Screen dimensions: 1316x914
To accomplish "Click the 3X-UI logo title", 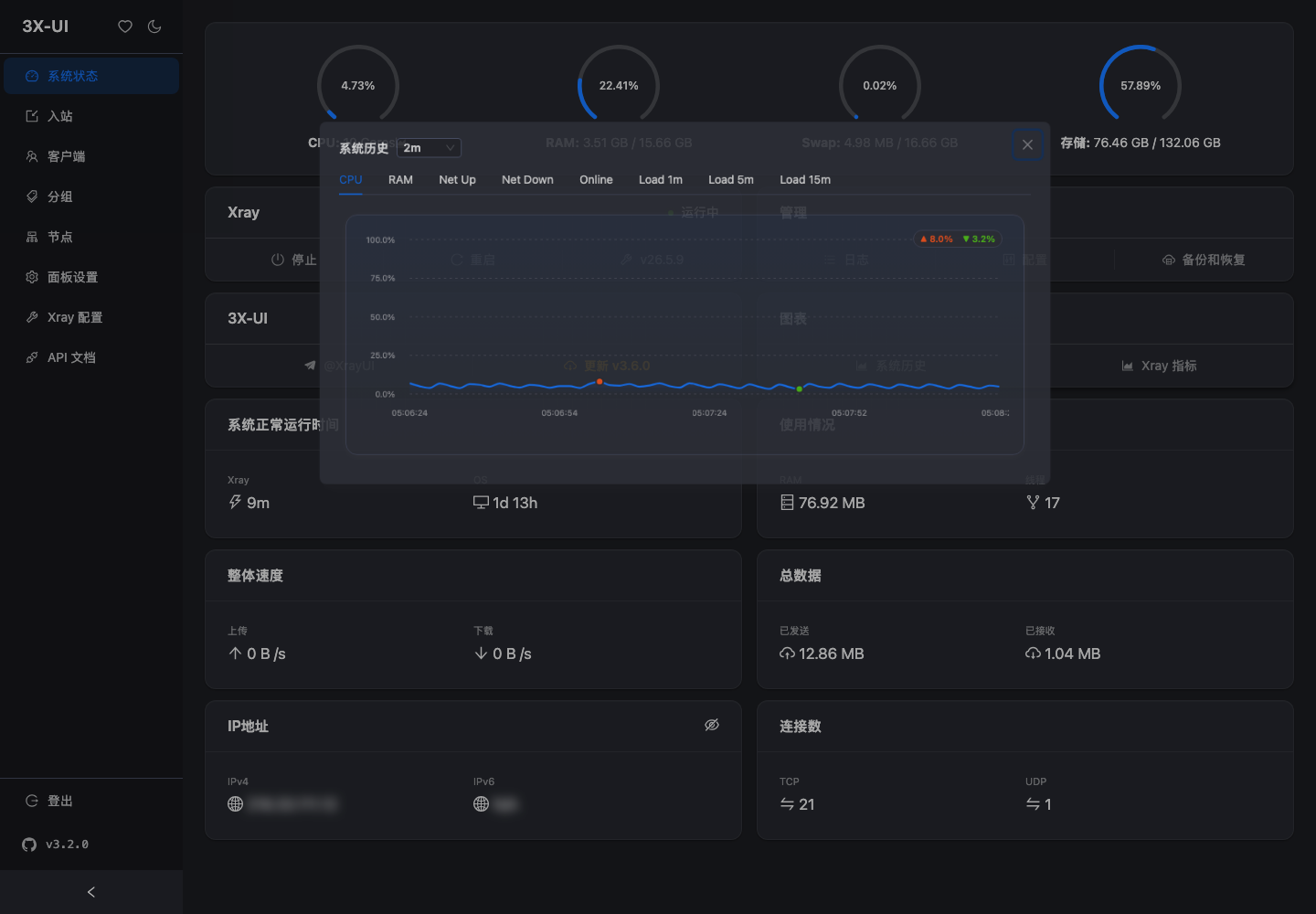I will tap(46, 27).
